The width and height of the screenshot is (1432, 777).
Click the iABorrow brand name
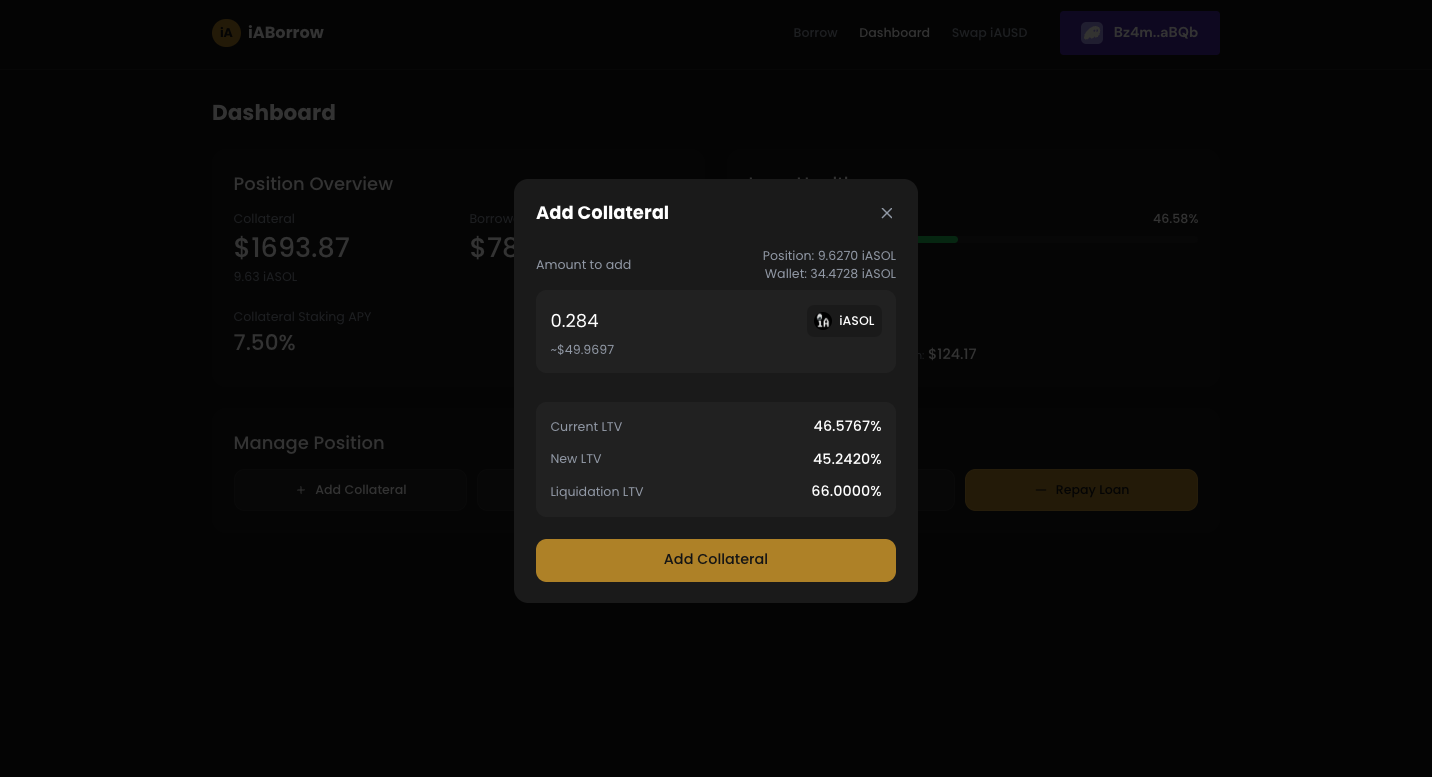286,33
